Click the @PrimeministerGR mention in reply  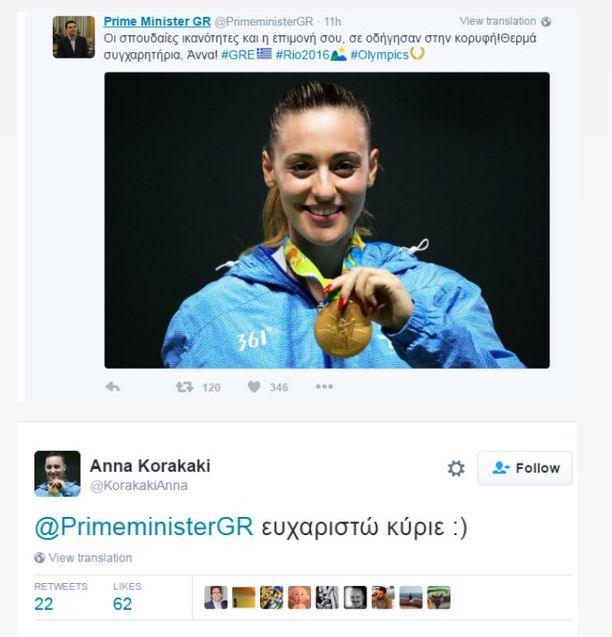(x=144, y=527)
